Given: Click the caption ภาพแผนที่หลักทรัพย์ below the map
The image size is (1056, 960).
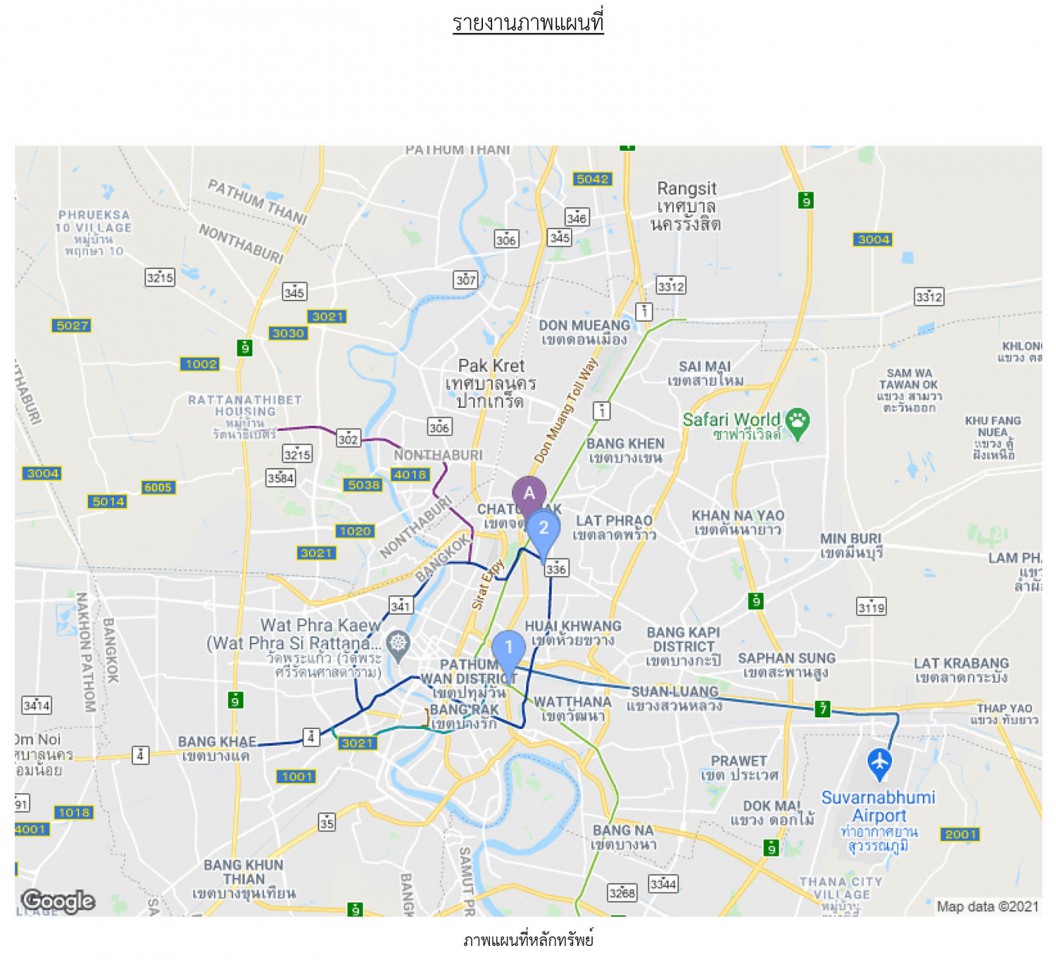Looking at the screenshot, I should pos(528,940).
